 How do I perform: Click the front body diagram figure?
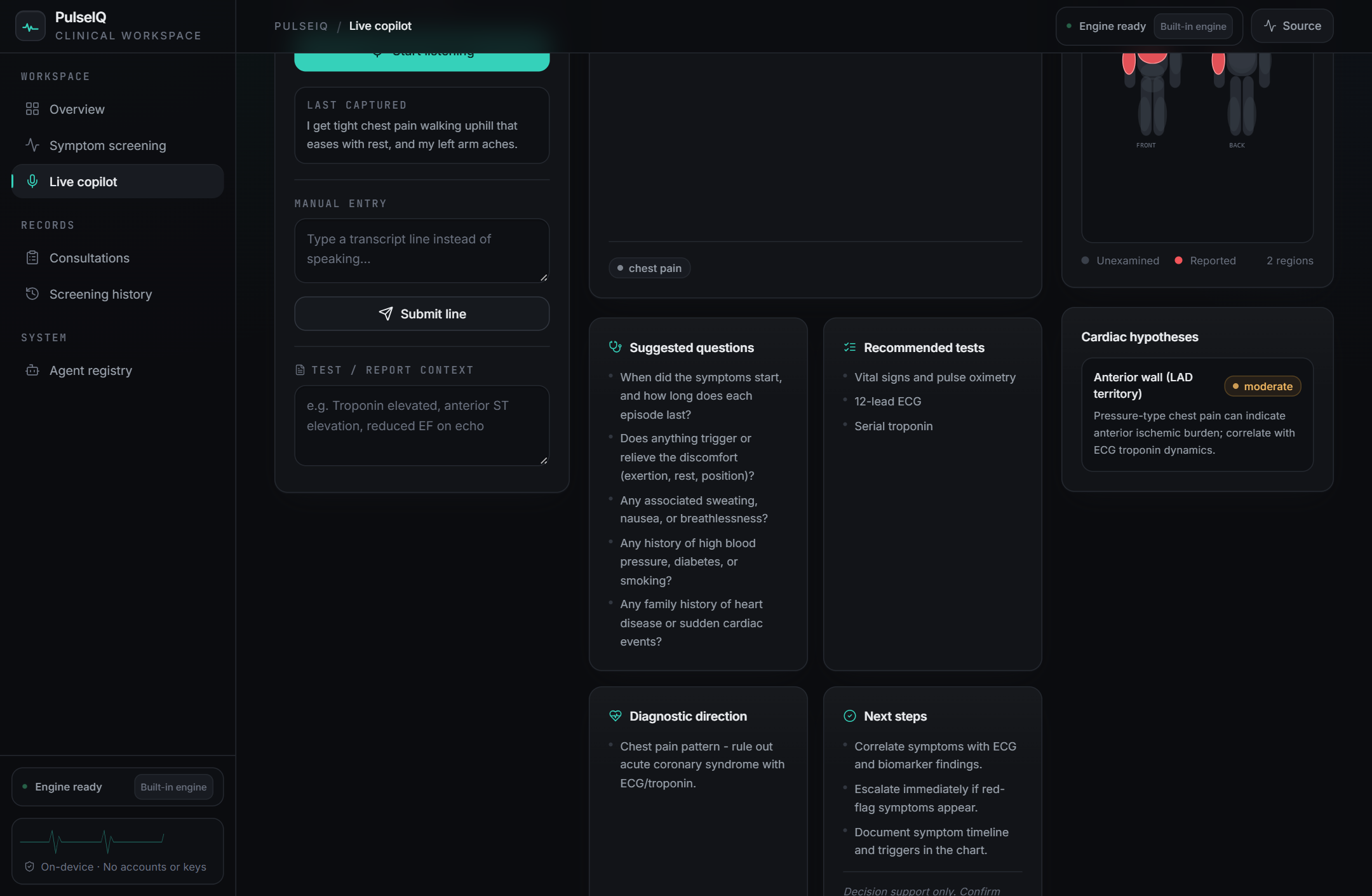[1151, 93]
